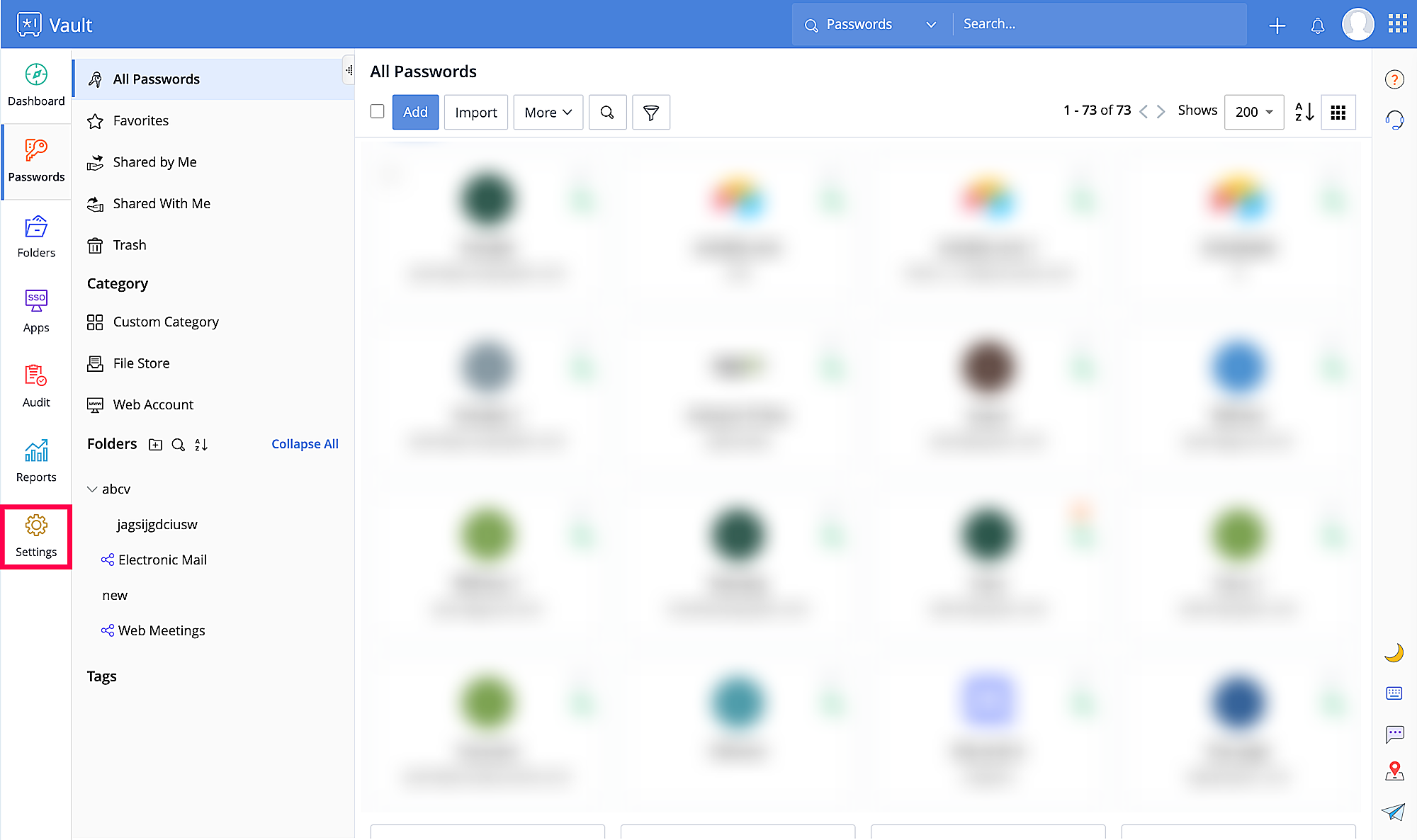The image size is (1417, 840).
Task: Switch to grid view layout icon
Action: click(1338, 113)
